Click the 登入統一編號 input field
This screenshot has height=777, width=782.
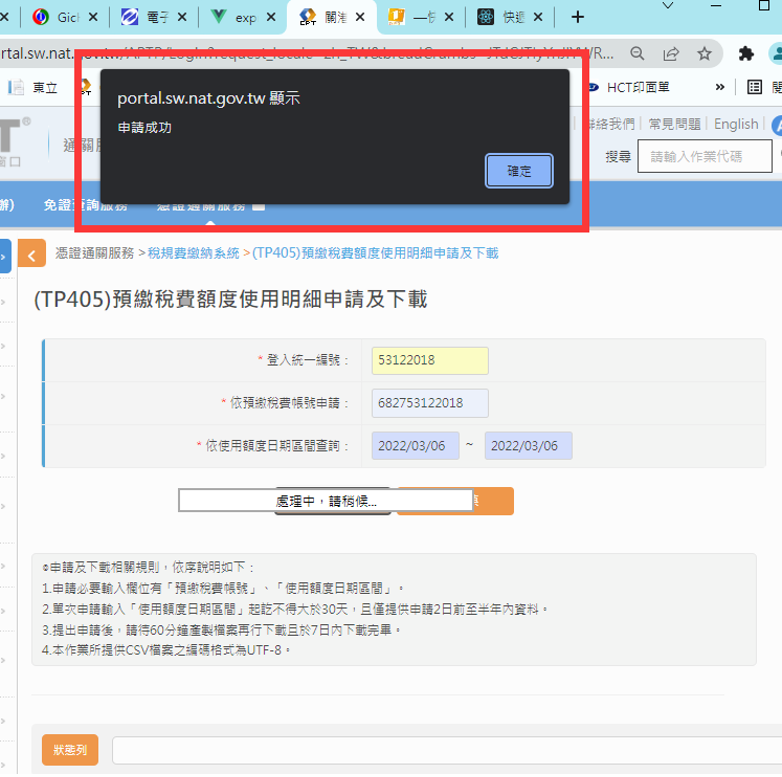[x=429, y=360]
